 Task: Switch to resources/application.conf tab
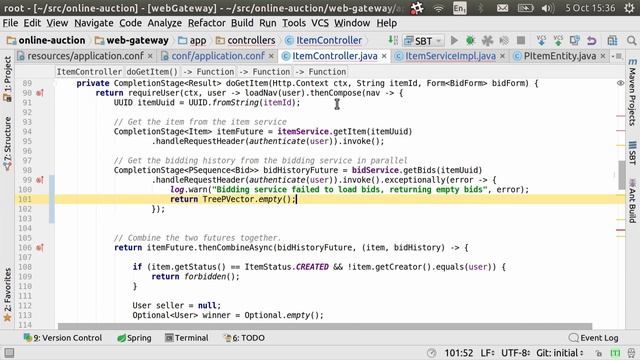[85, 56]
